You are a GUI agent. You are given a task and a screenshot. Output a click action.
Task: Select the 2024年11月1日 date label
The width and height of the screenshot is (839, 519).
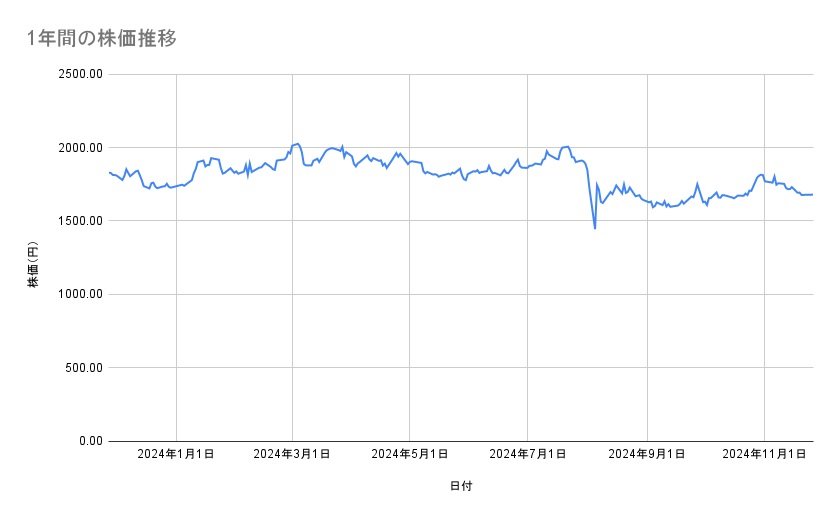pyautogui.click(x=764, y=455)
